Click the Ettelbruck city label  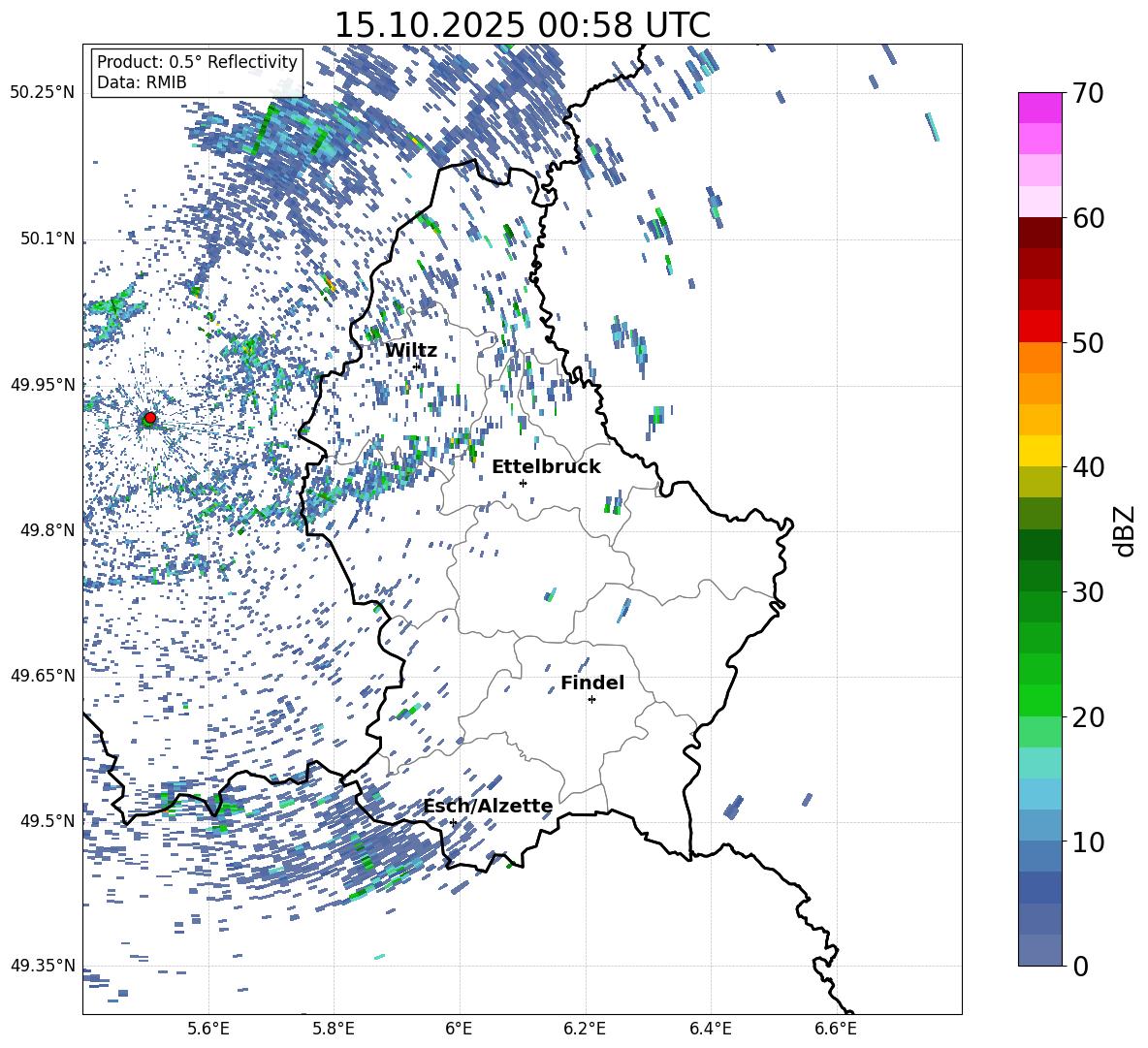pos(546,467)
